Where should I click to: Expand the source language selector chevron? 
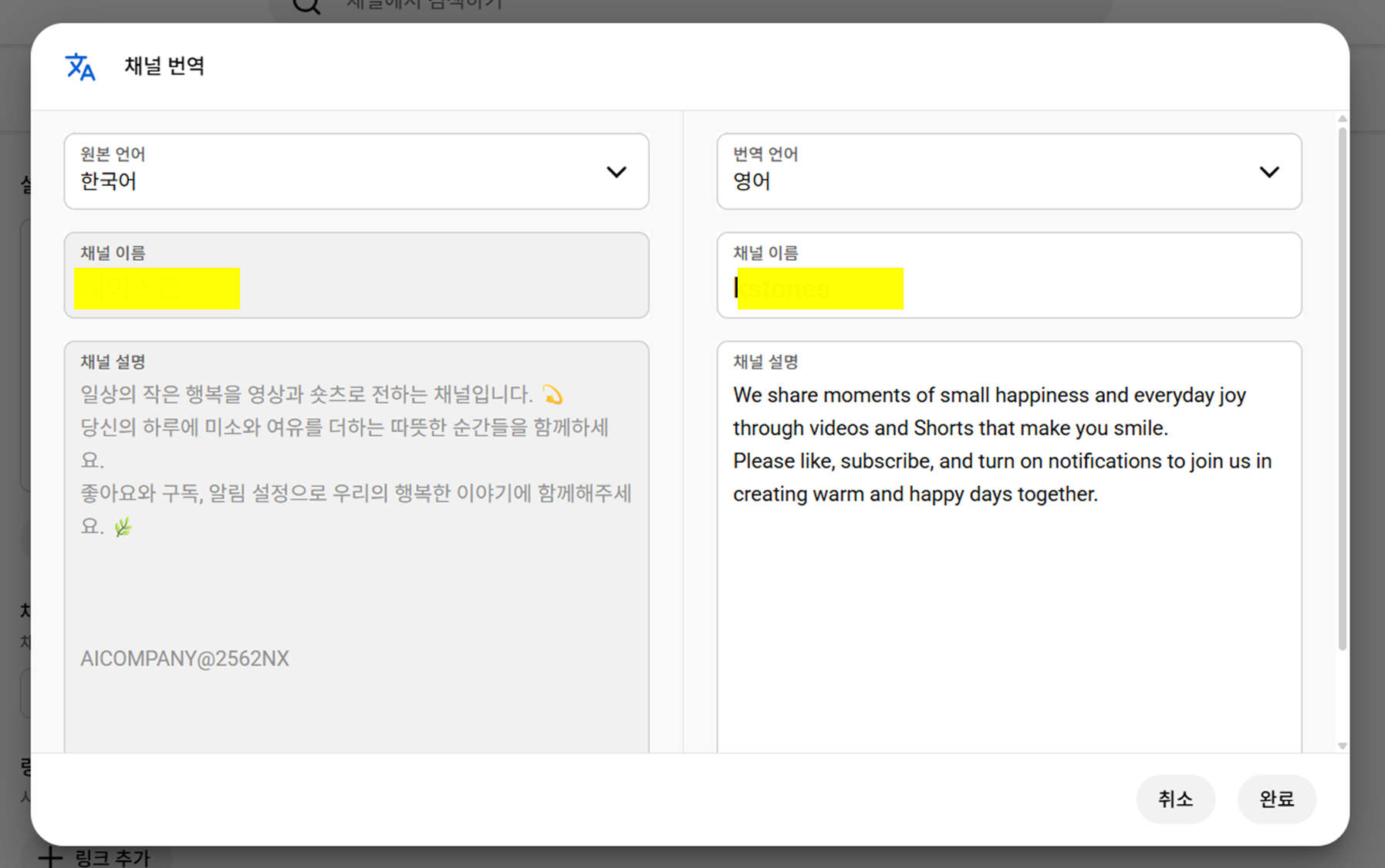tap(616, 171)
